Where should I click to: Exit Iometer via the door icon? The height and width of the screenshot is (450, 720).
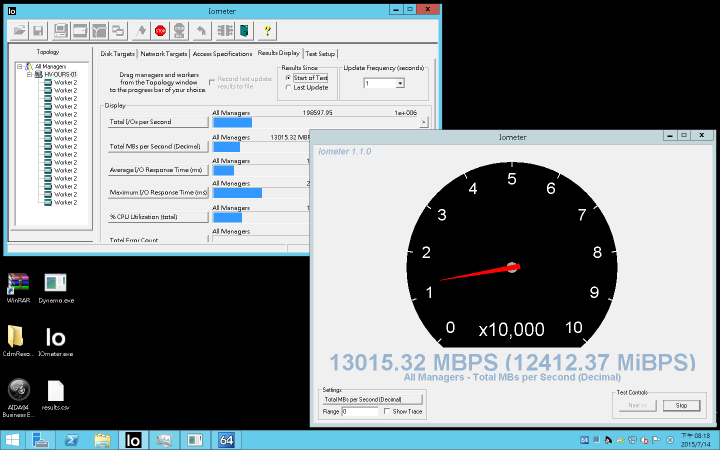244,31
